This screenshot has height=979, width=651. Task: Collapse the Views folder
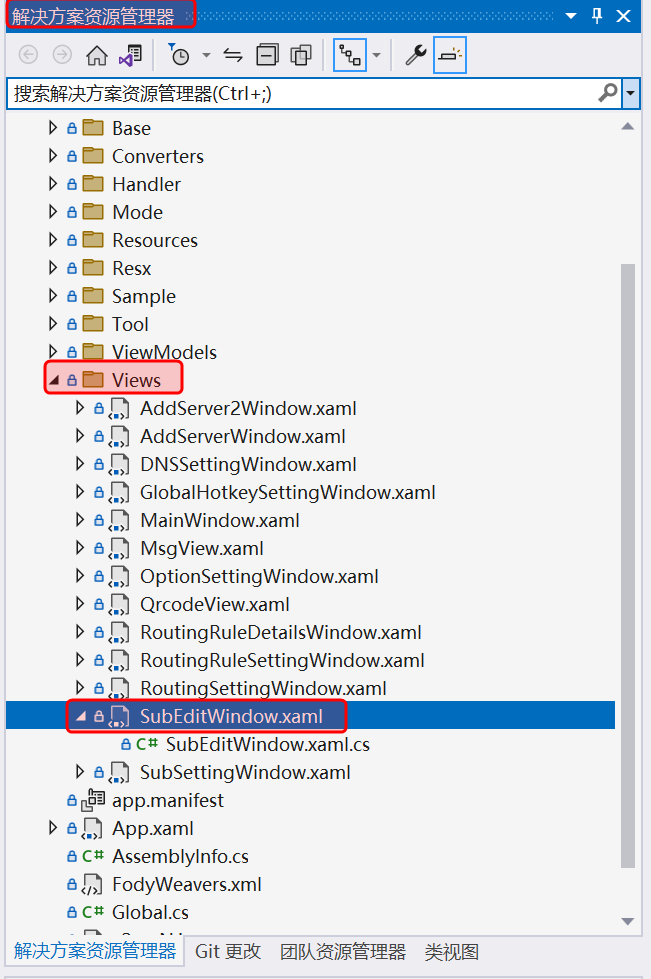coord(53,380)
